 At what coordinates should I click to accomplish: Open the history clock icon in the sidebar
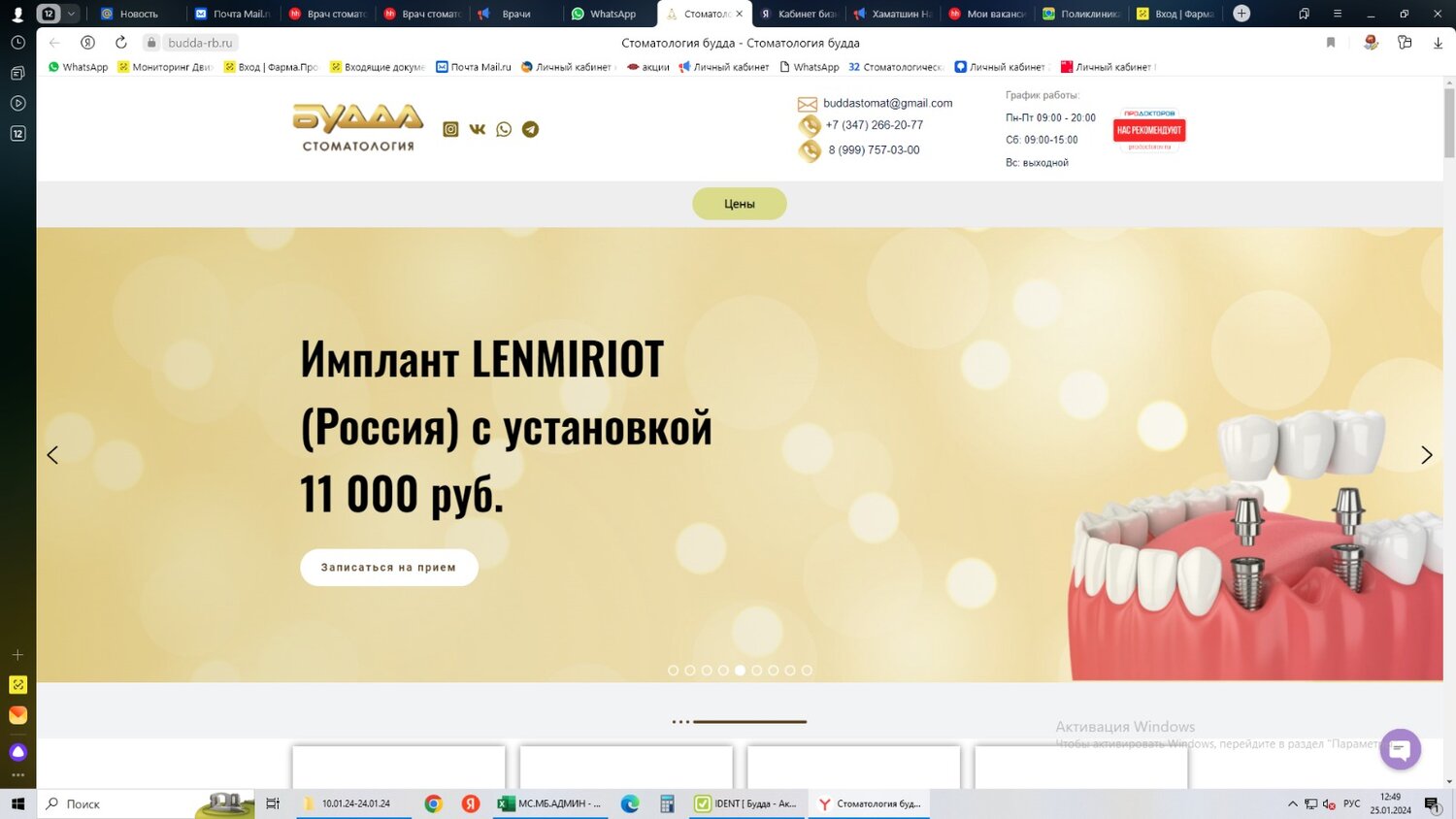(17, 43)
